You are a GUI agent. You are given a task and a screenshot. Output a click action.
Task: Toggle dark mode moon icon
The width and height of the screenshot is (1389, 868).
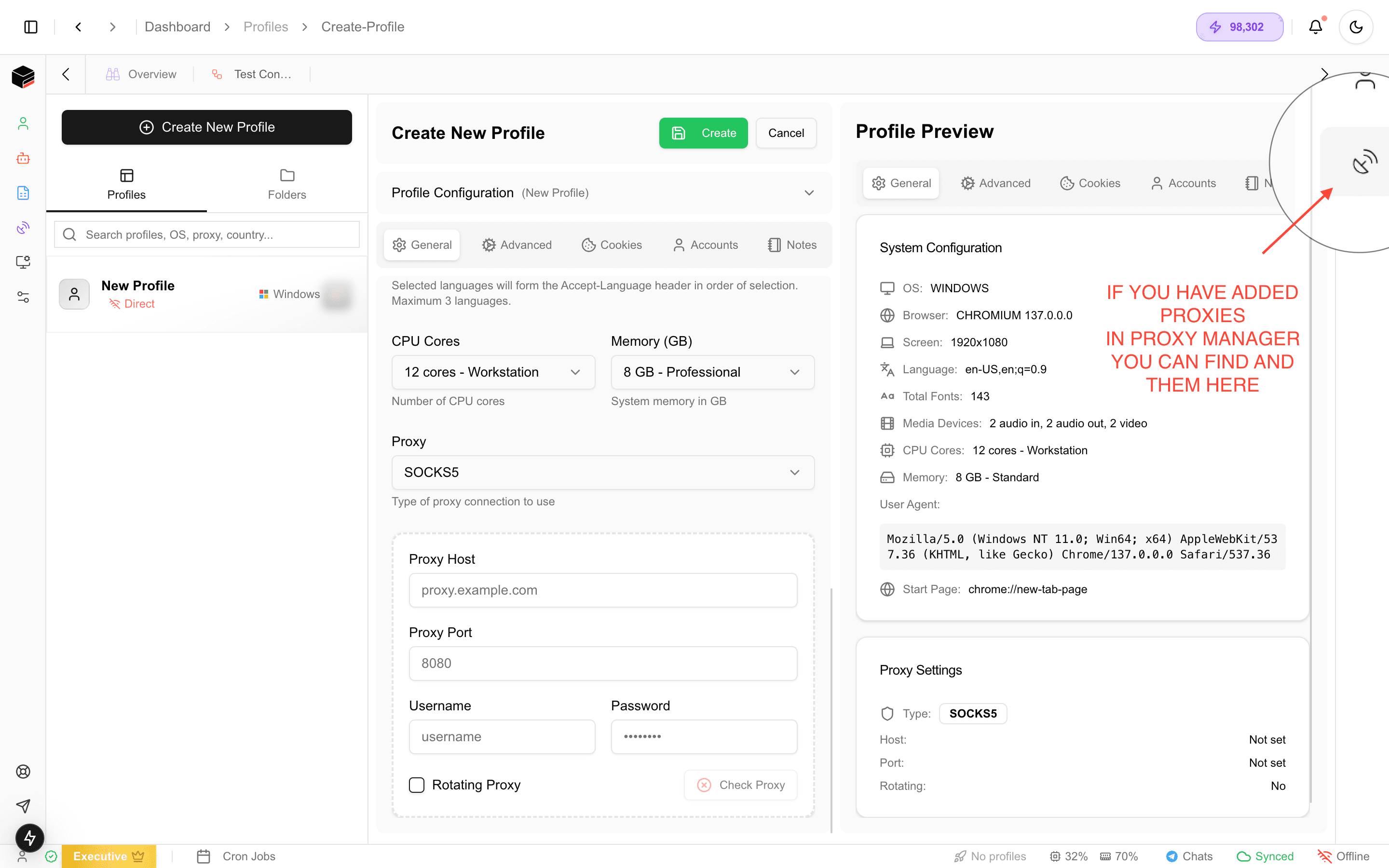pos(1356,27)
